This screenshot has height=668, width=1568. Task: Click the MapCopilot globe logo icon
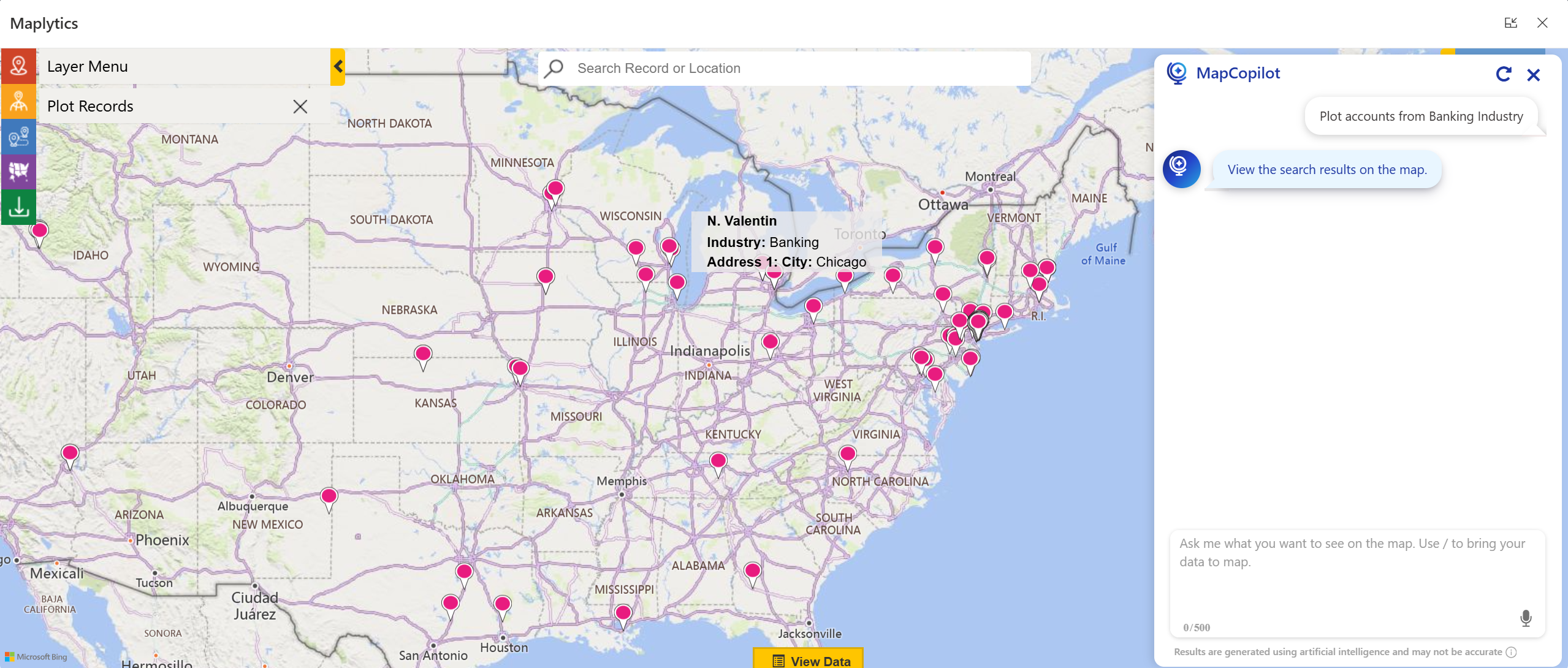pos(1178,73)
